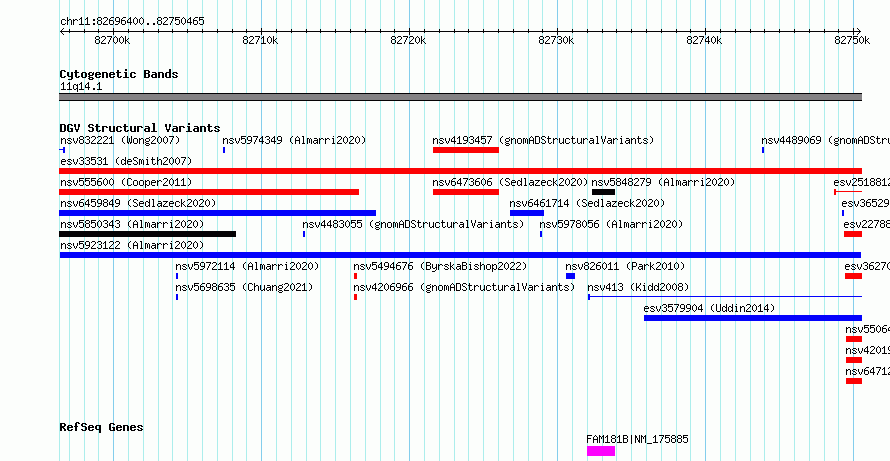Viewport: 890px width, 461px height.
Task: Open nsv4489069 variant label
Action: (x=825, y=140)
